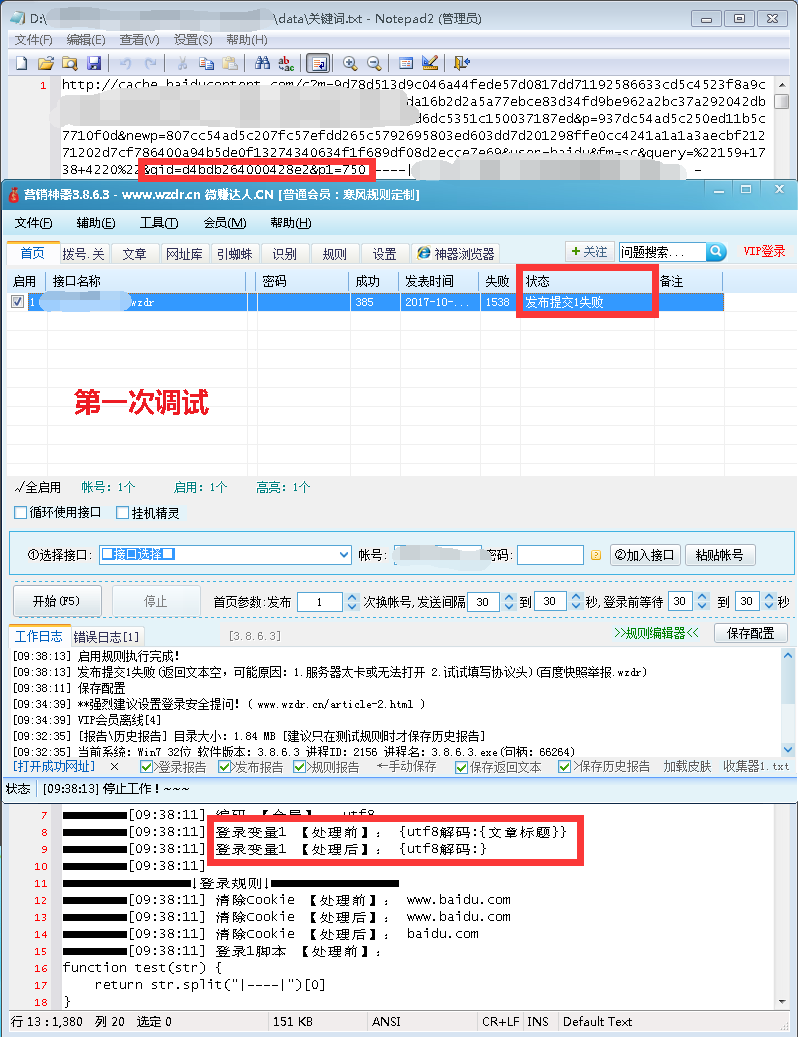The image size is (798, 1037).
Task: Click the 关注 button
Action: point(589,251)
